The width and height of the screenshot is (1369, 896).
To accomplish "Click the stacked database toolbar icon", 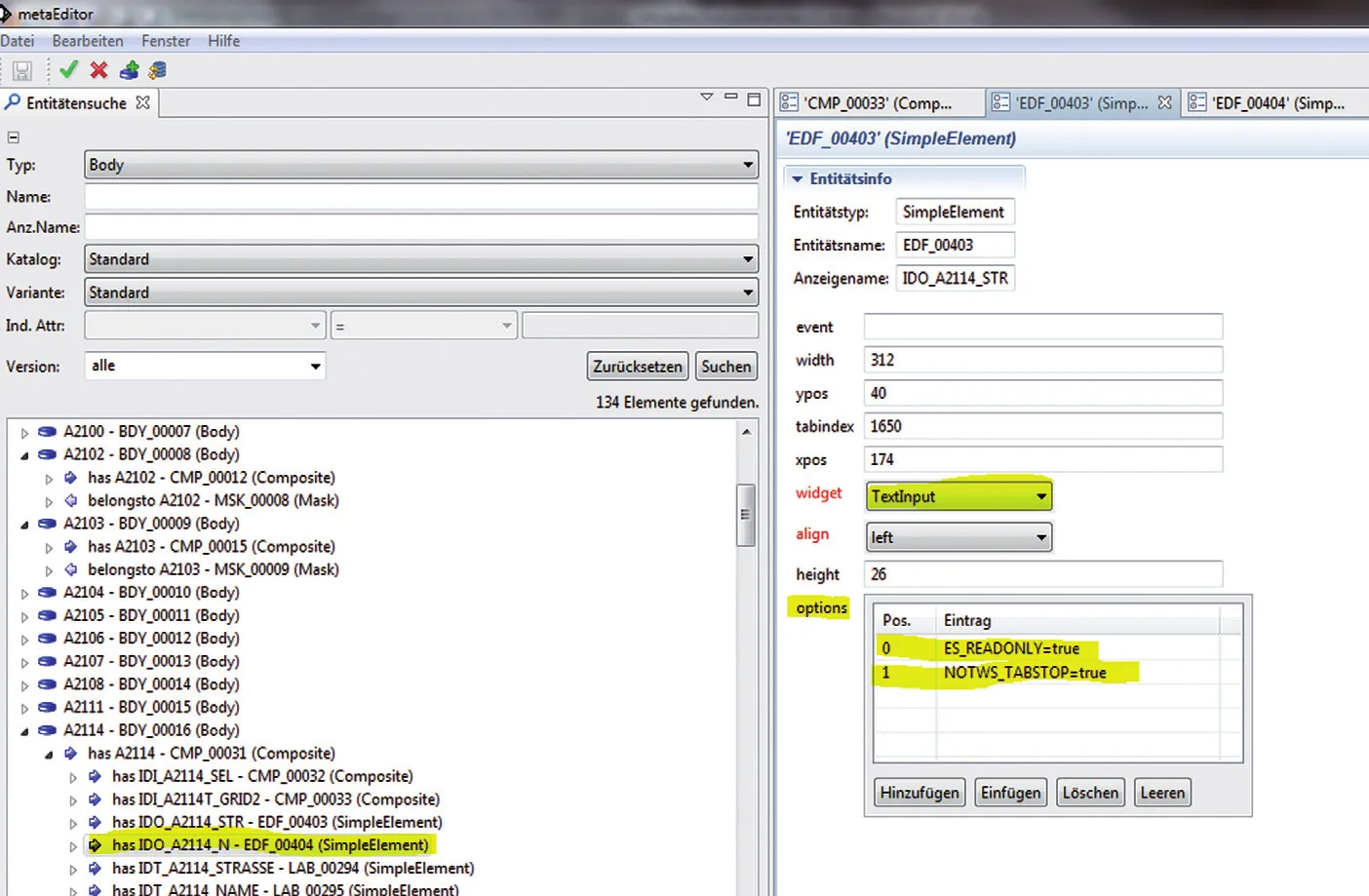I will coord(157,69).
